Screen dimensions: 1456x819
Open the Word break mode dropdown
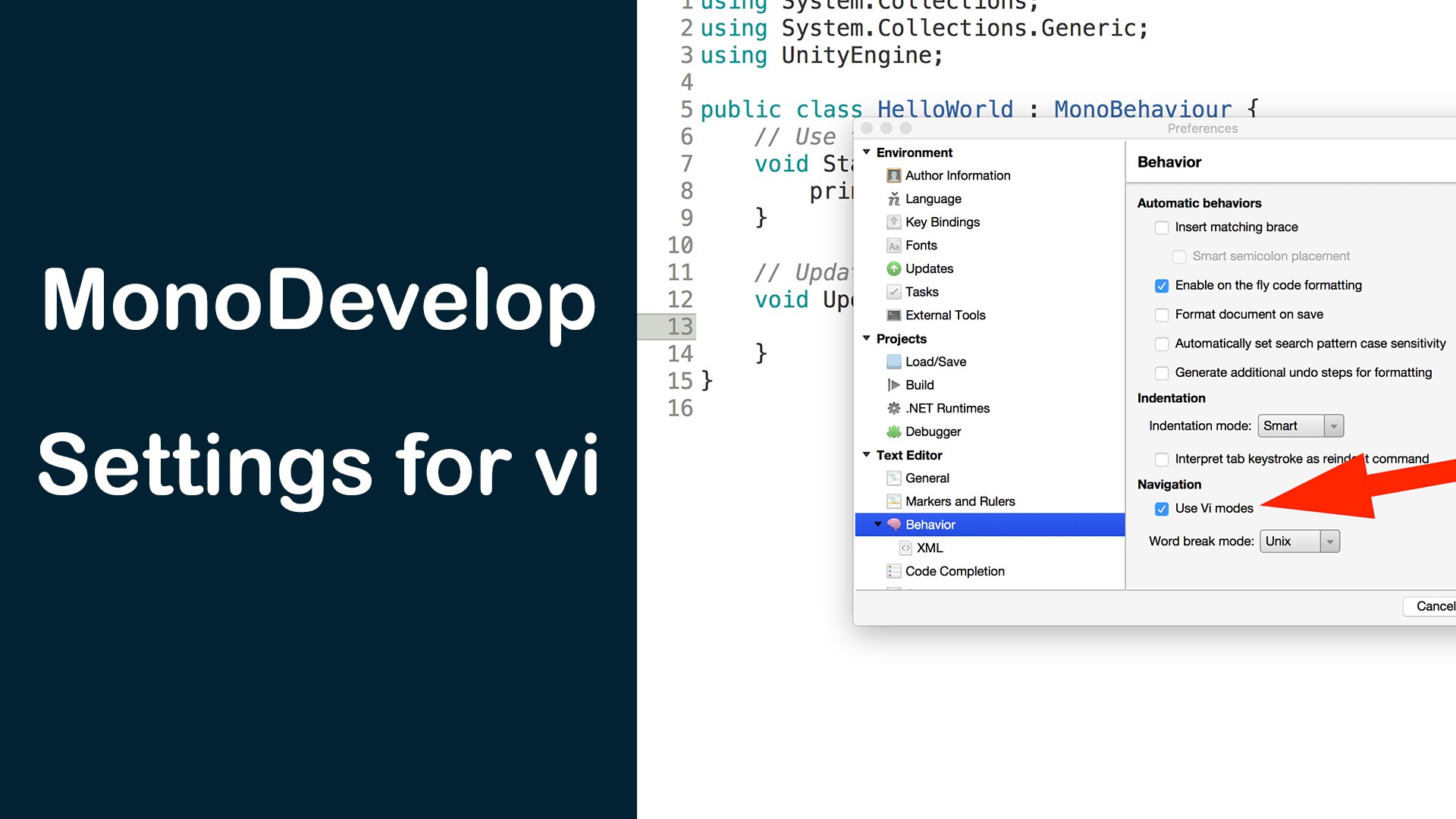[1331, 541]
